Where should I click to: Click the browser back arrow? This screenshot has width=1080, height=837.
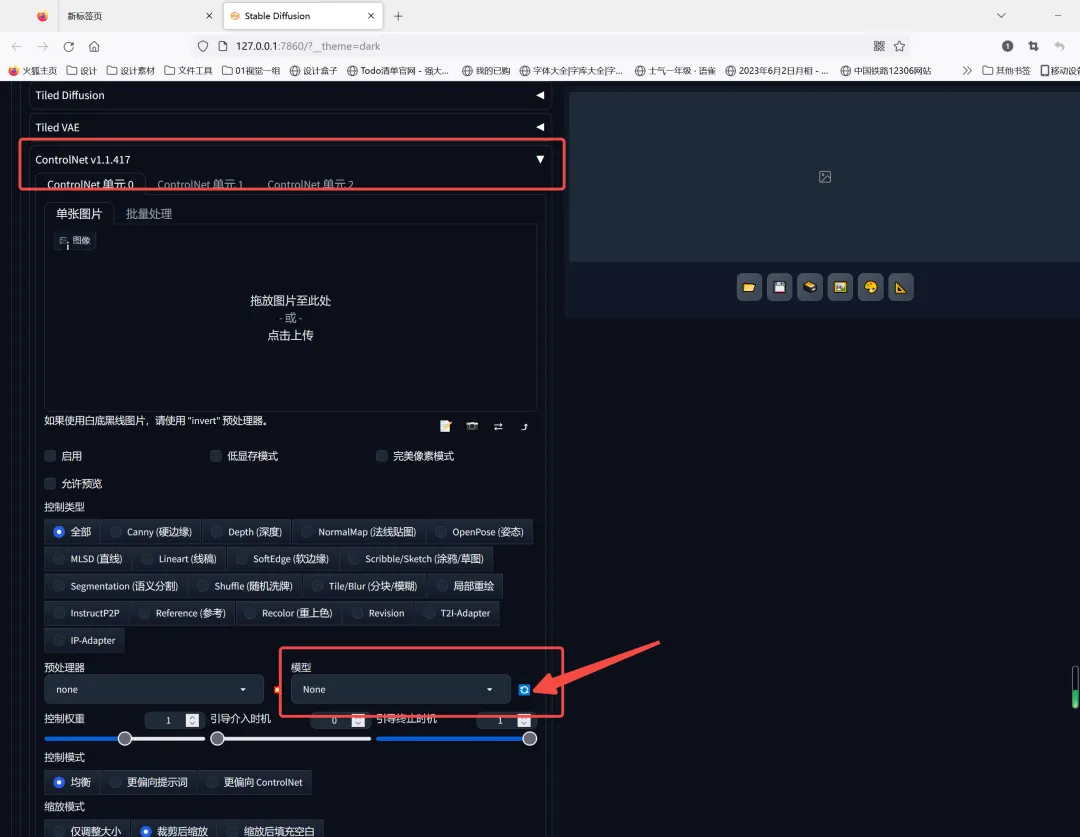[x=17, y=46]
